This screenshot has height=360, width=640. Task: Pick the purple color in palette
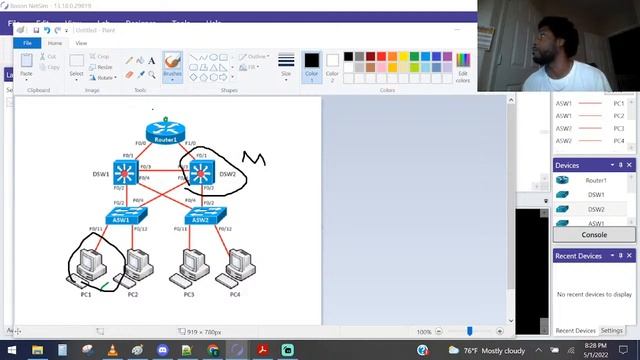[447, 56]
